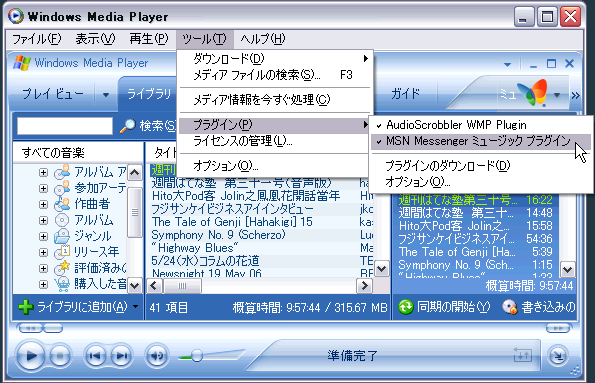Click the 評価済み star icon

point(62,268)
